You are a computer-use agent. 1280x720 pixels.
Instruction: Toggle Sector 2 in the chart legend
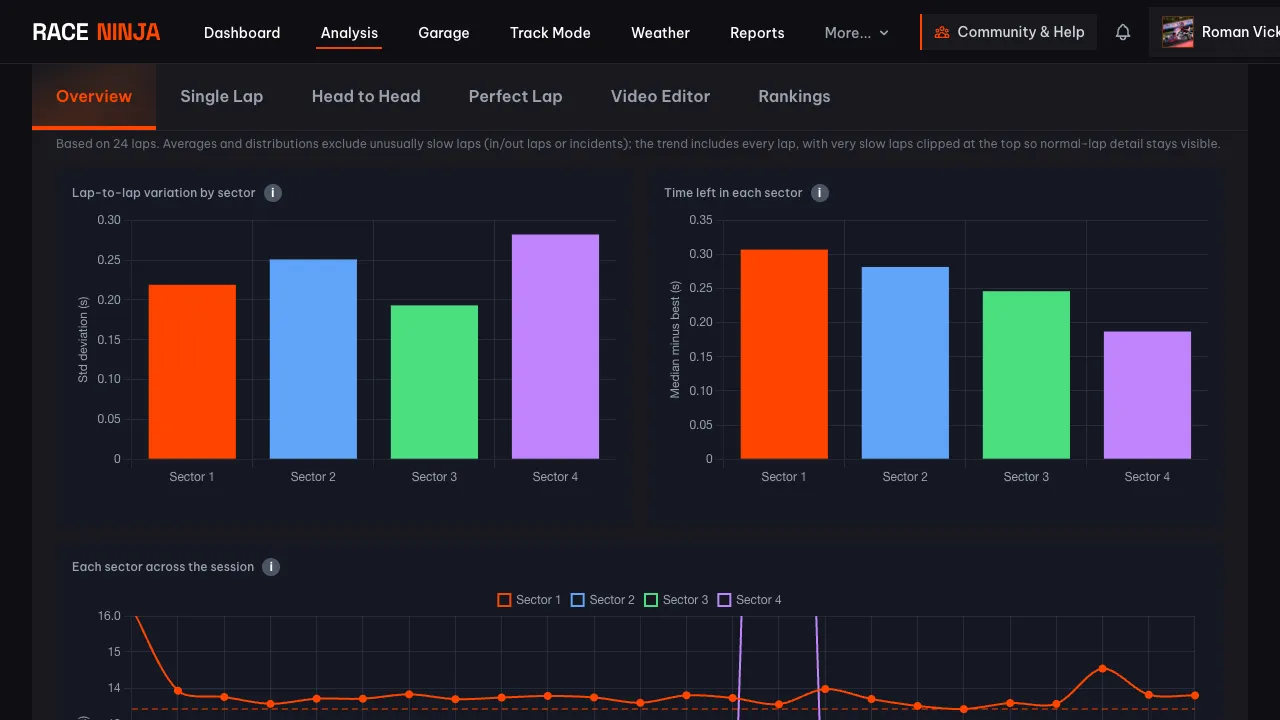click(x=602, y=600)
